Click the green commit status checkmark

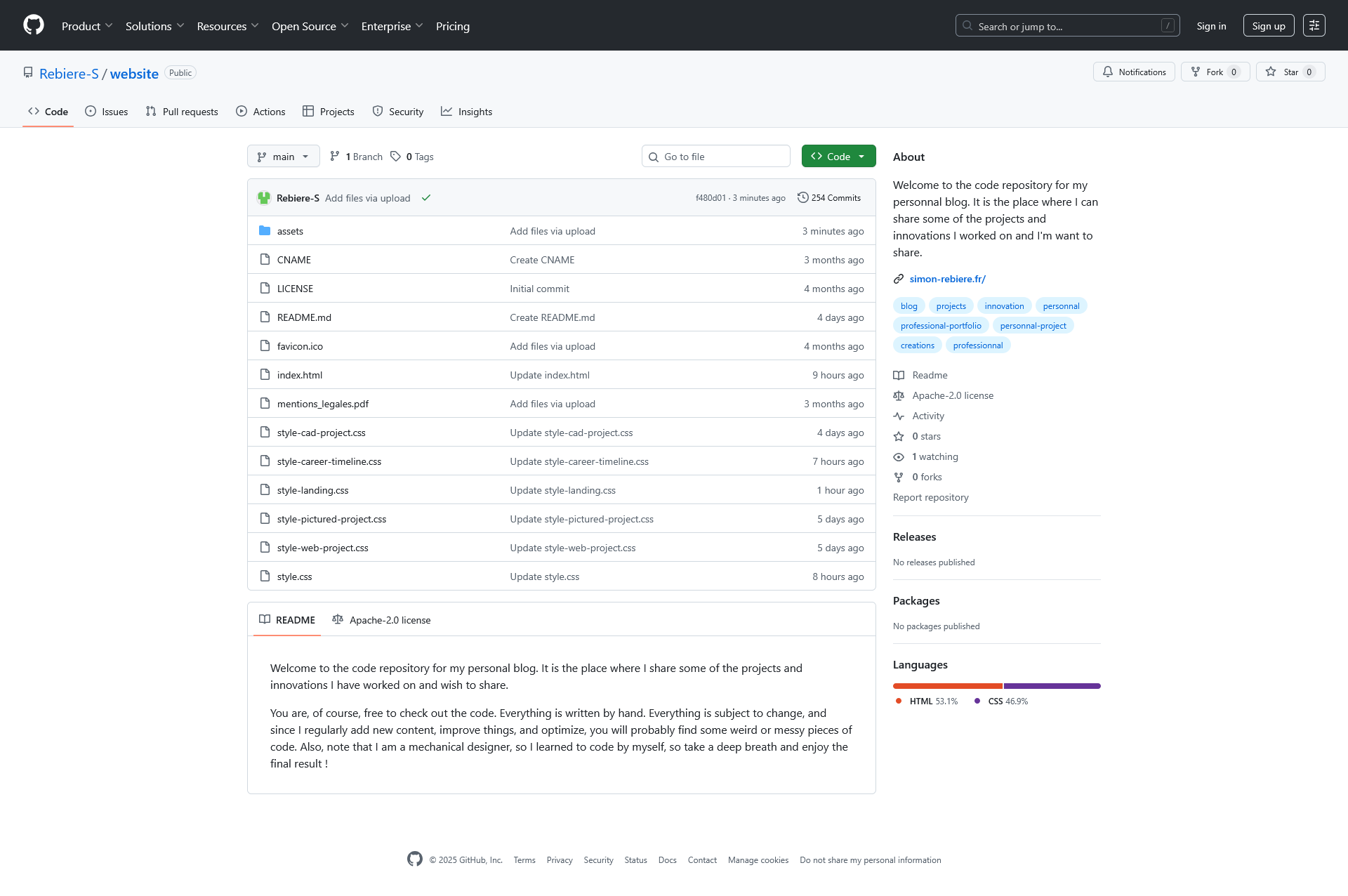coord(425,198)
